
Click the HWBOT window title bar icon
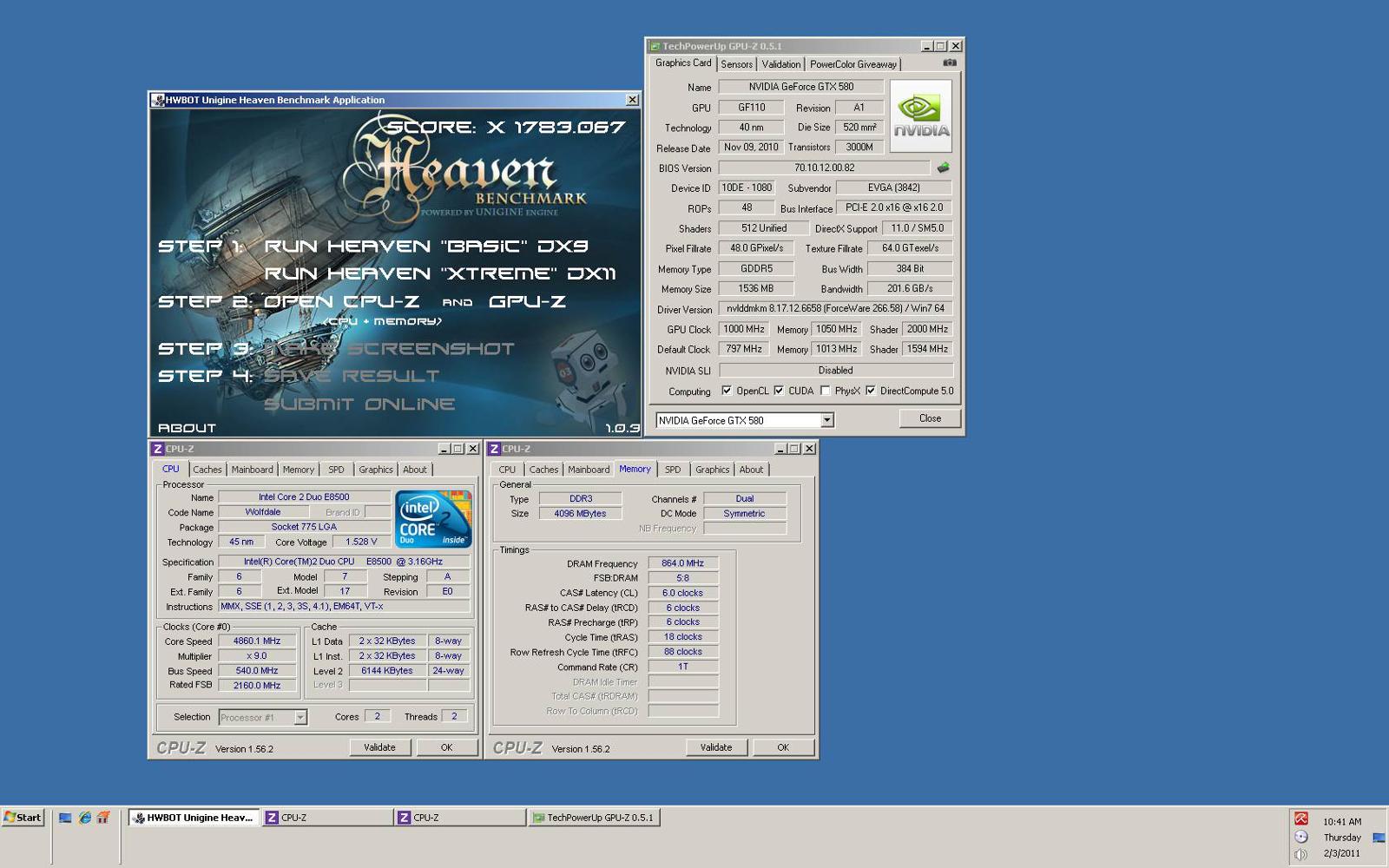pyautogui.click(x=158, y=100)
